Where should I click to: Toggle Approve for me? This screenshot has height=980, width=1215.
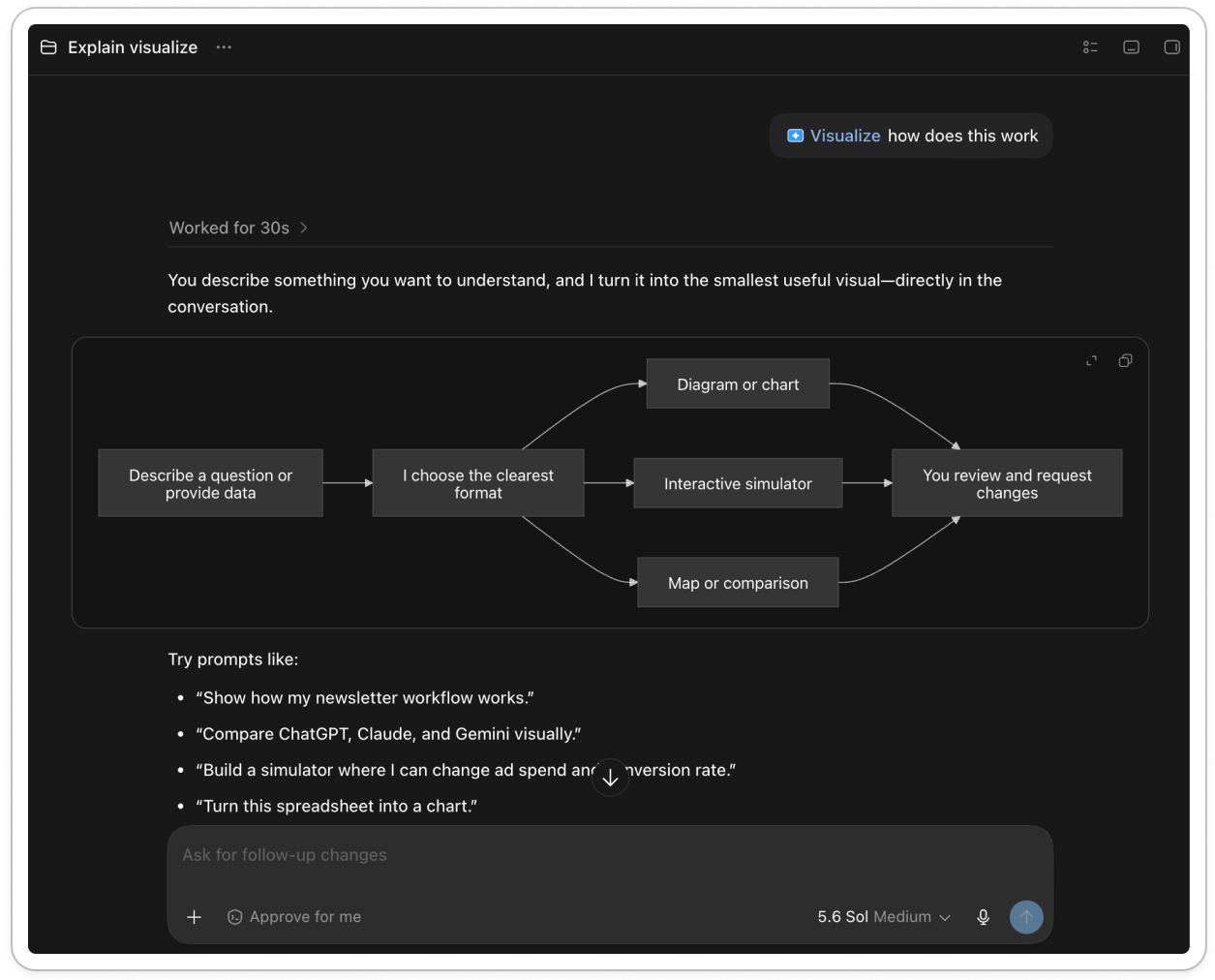pyautogui.click(x=294, y=917)
